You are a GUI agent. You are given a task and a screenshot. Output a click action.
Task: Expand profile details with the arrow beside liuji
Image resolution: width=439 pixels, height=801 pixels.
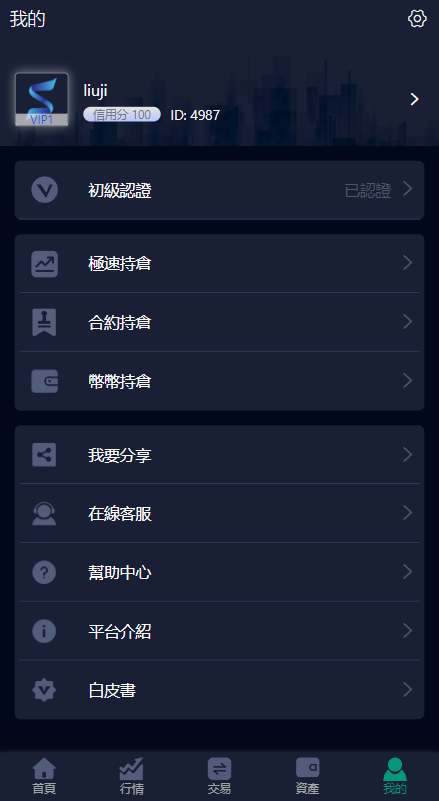coord(414,99)
